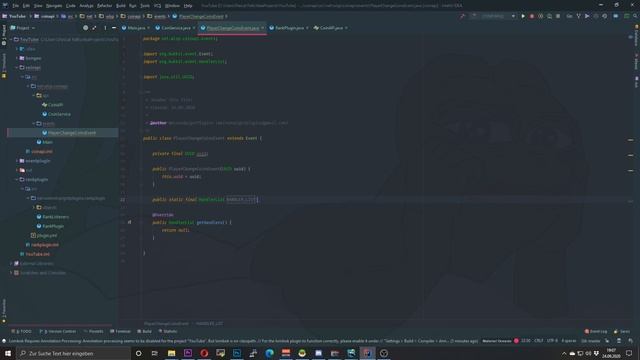
Task: Click the Run with Coverage icon
Action: pyautogui.click(x=541, y=16)
